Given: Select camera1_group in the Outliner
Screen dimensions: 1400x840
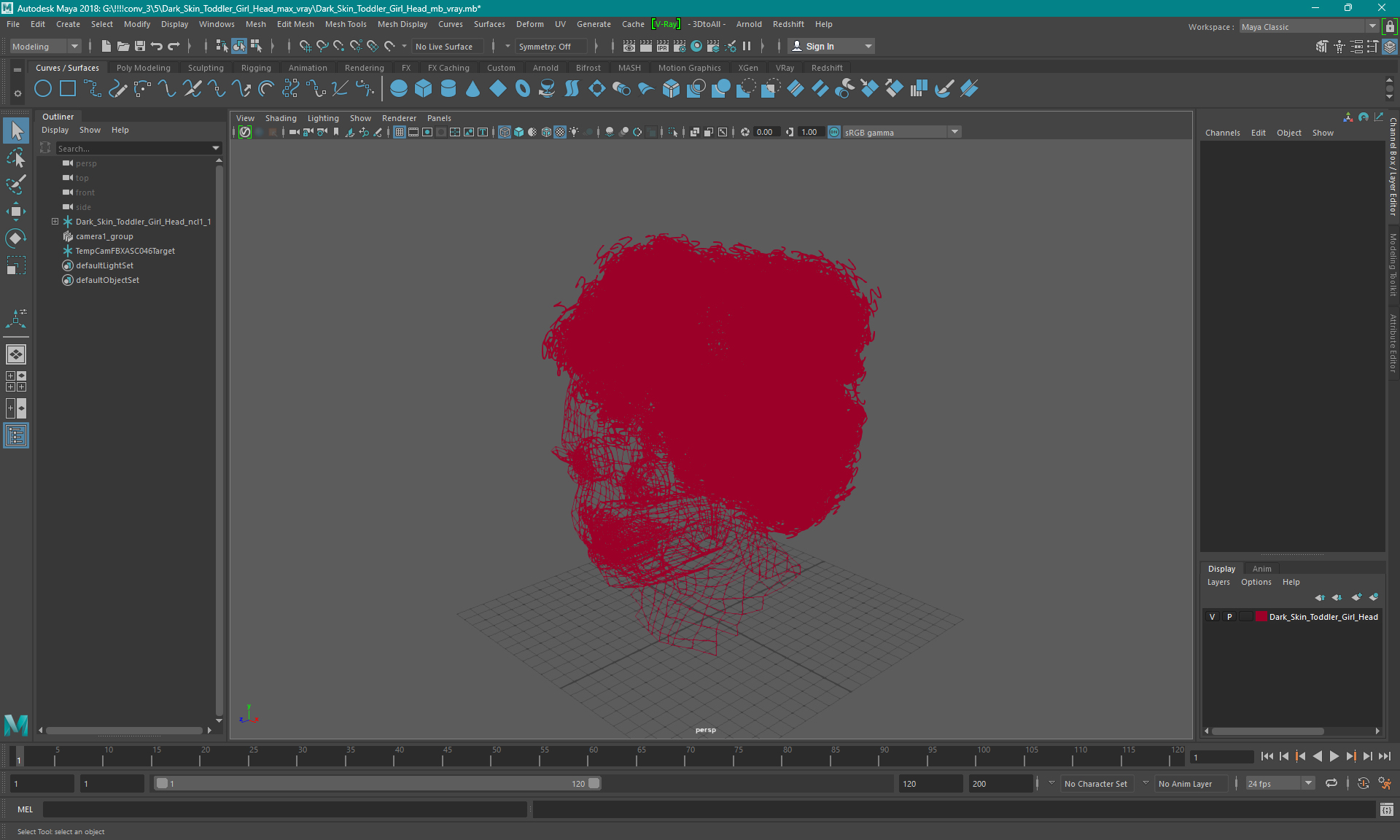Looking at the screenshot, I should [x=104, y=236].
